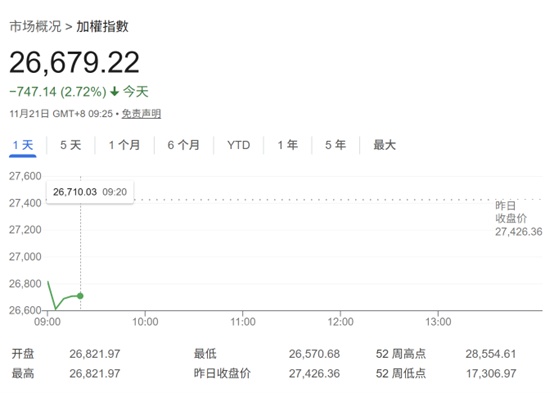Viewport: 554px width, 393px height.
Task: Click the 加權指數 breadcrumb title
Action: coord(102,27)
